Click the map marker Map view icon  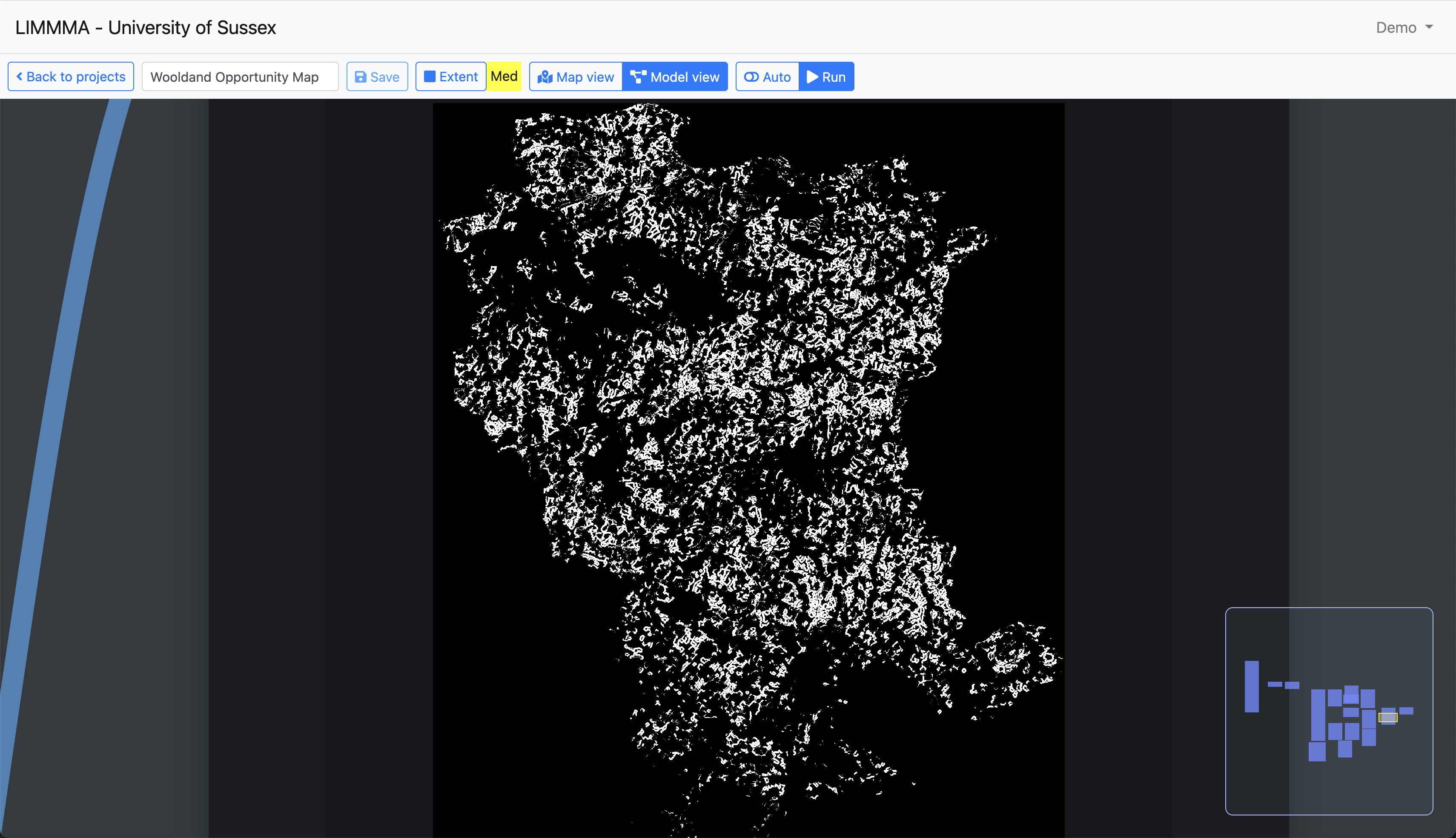point(544,77)
